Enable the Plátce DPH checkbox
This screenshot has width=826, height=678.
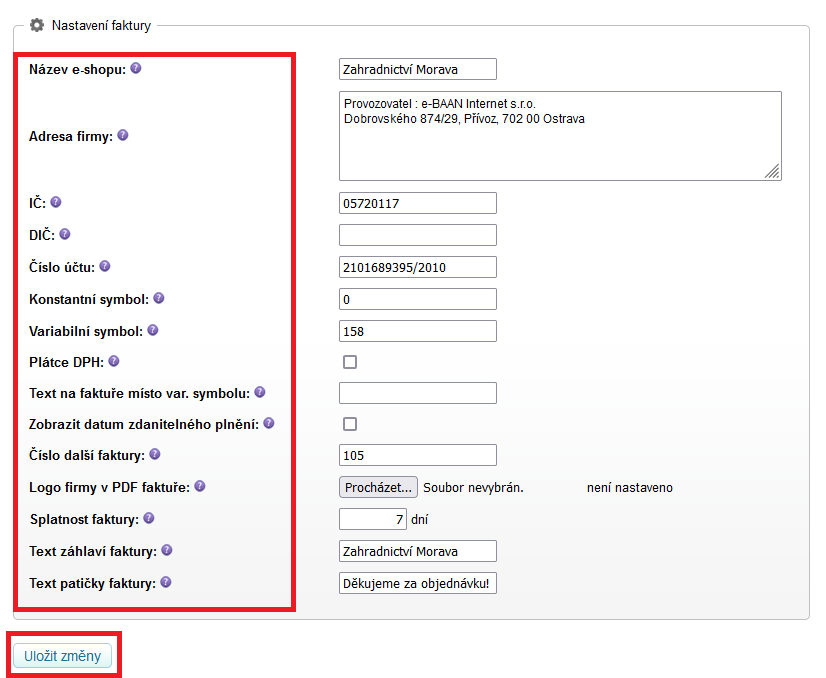(x=350, y=362)
